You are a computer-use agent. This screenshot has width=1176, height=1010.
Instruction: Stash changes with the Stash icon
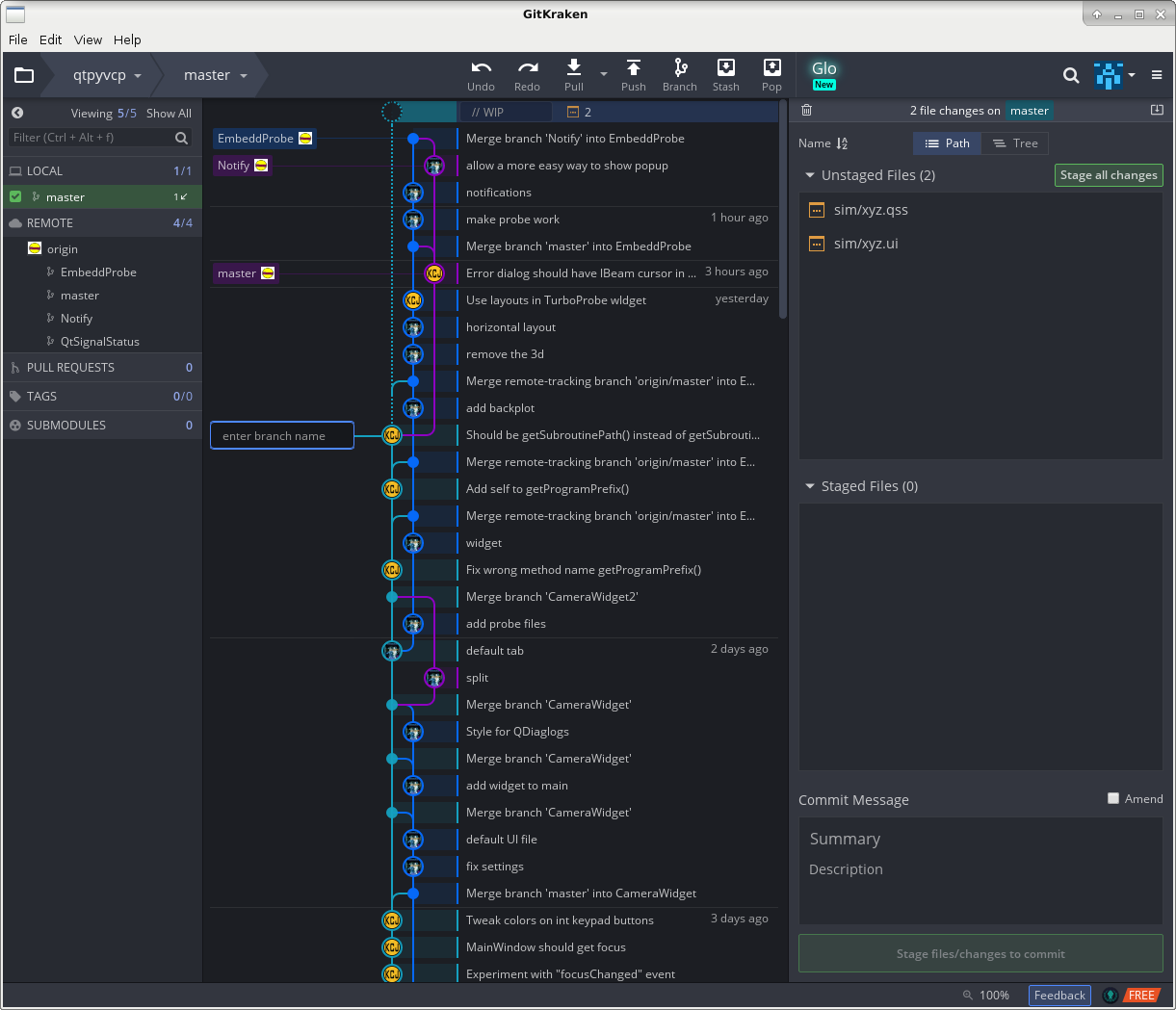(726, 66)
